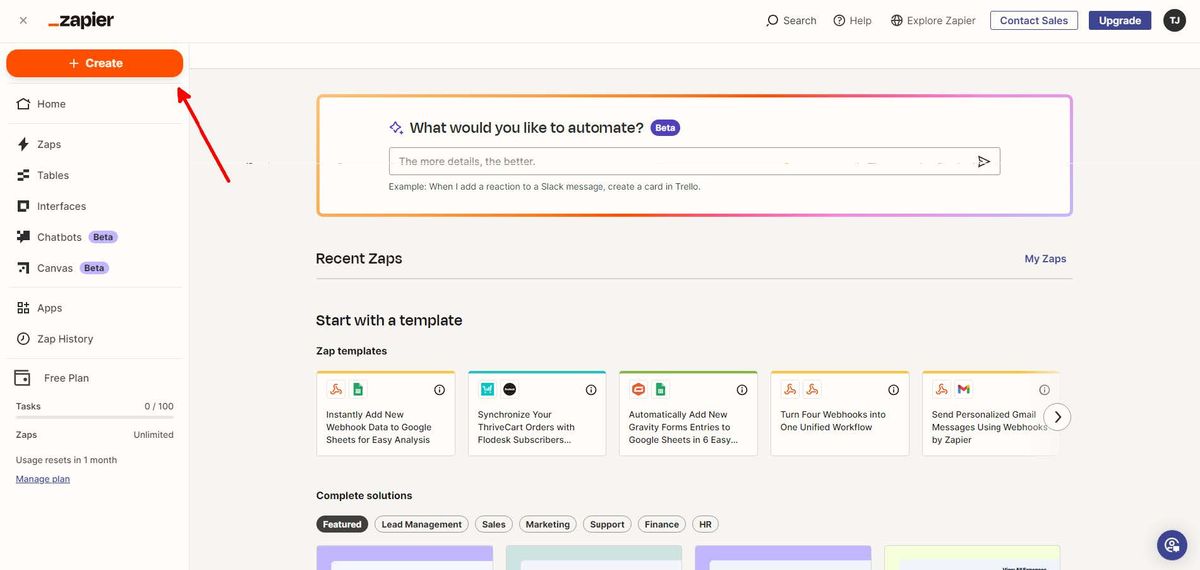Open Help from the top bar
Screen dimensions: 1200x570
pos(852,20)
